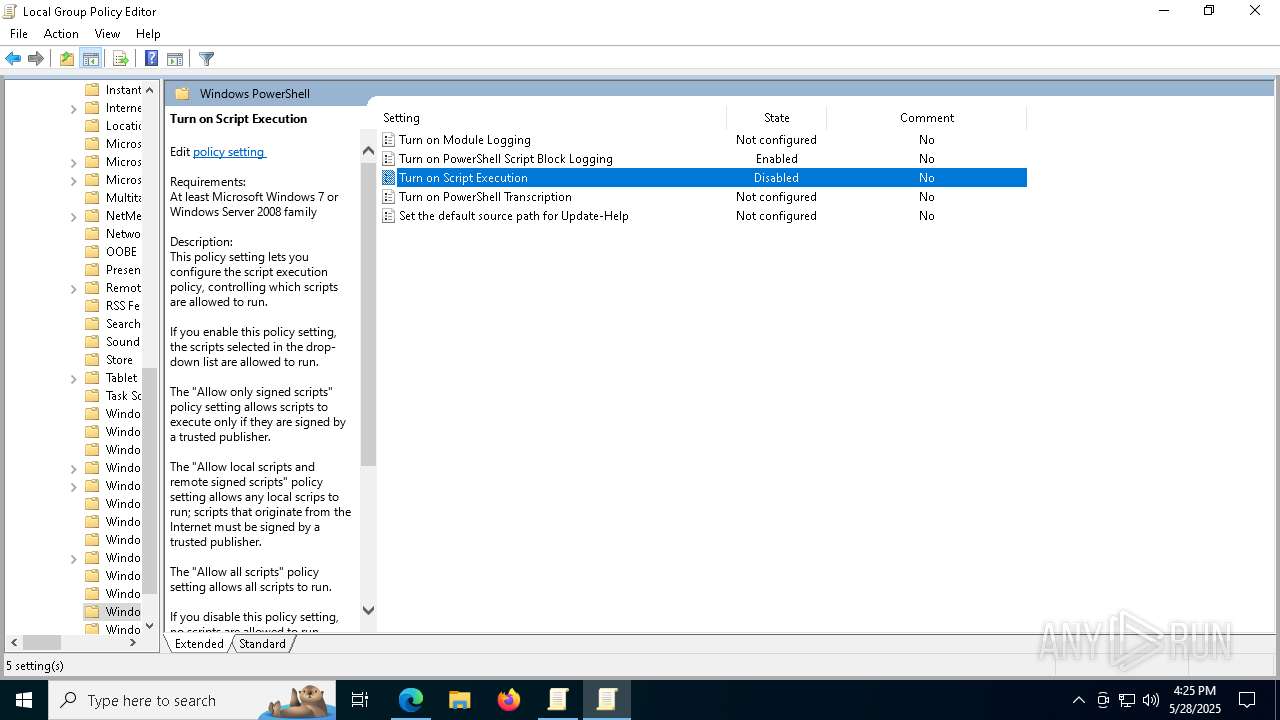
Task: Click the 'Type here to search' box
Action: (192, 700)
